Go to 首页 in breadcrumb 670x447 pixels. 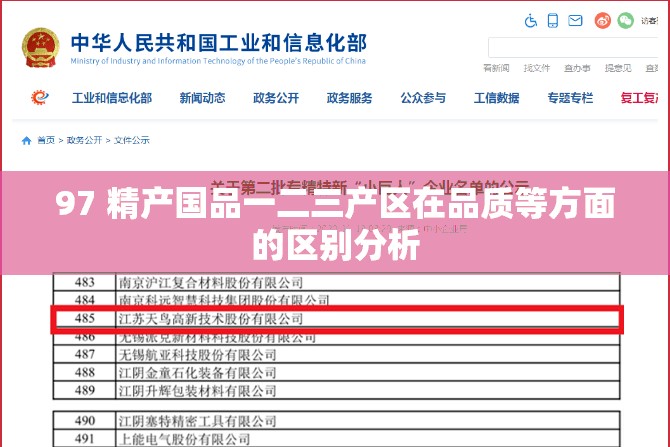click(46, 140)
